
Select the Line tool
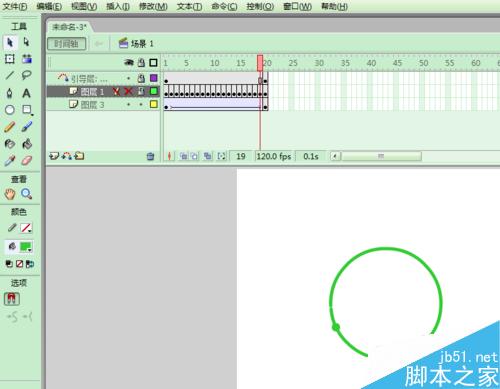(x=10, y=75)
